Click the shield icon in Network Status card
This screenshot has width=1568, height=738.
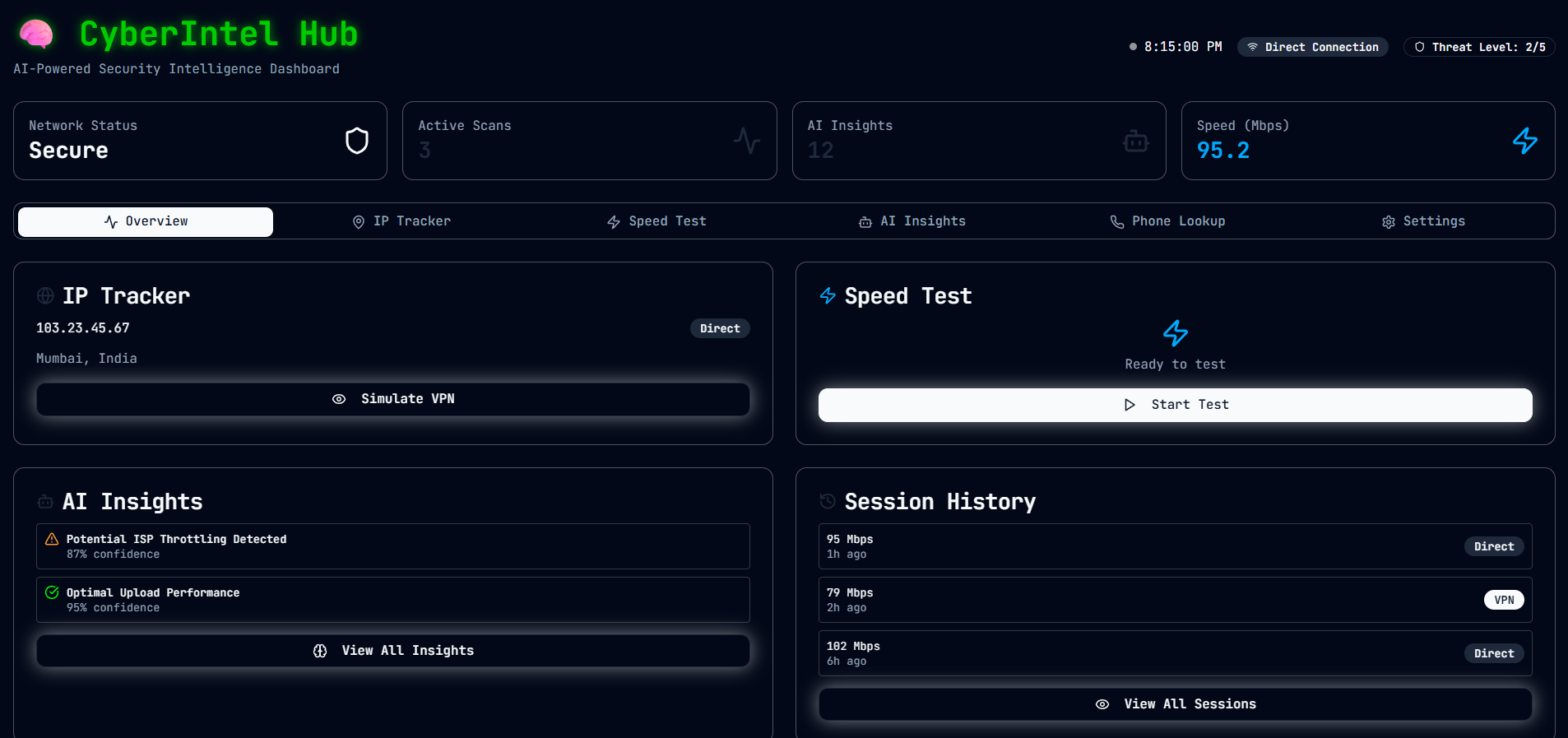click(x=356, y=141)
